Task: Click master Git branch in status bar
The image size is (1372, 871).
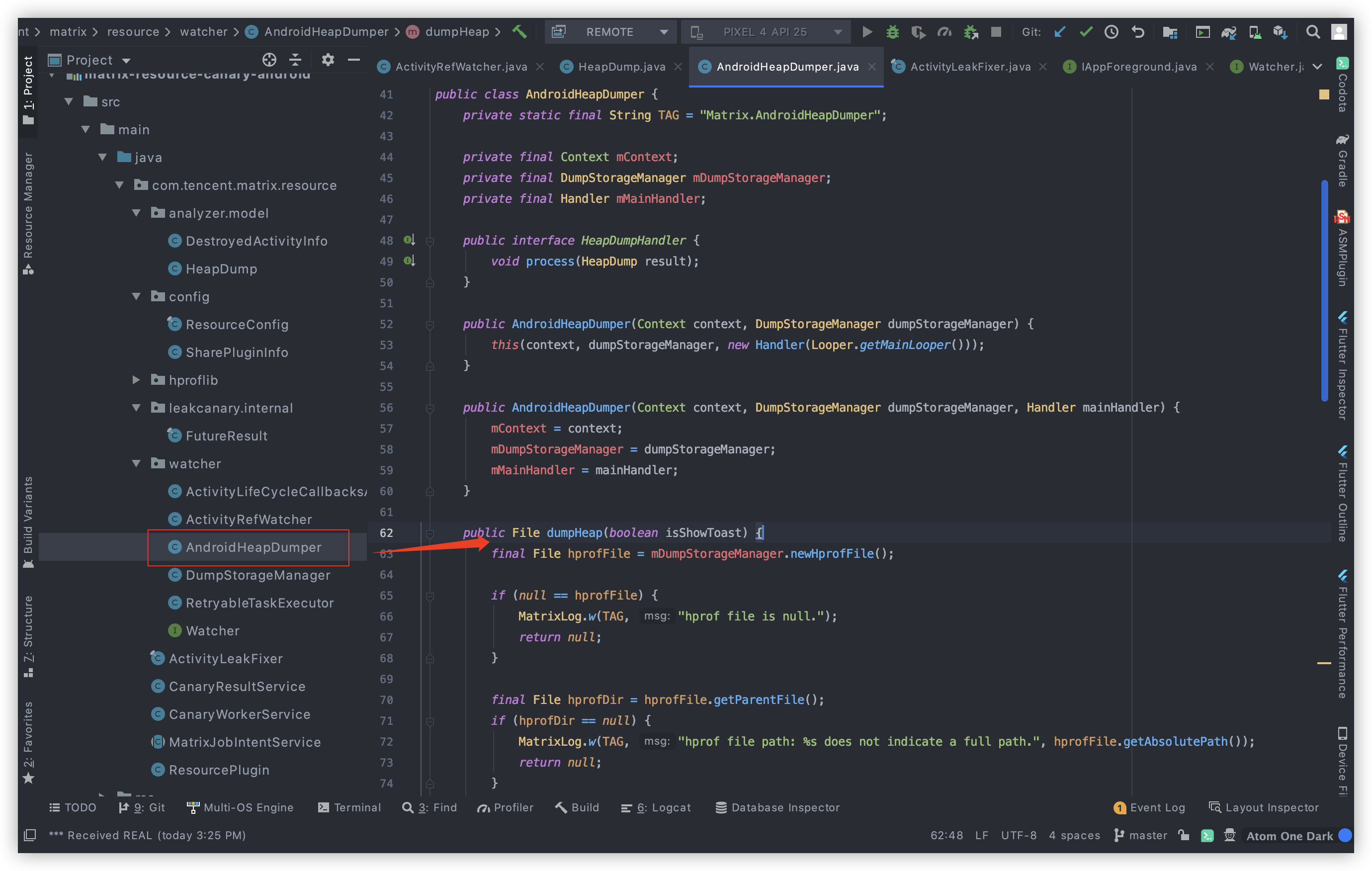Action: tap(1140, 835)
